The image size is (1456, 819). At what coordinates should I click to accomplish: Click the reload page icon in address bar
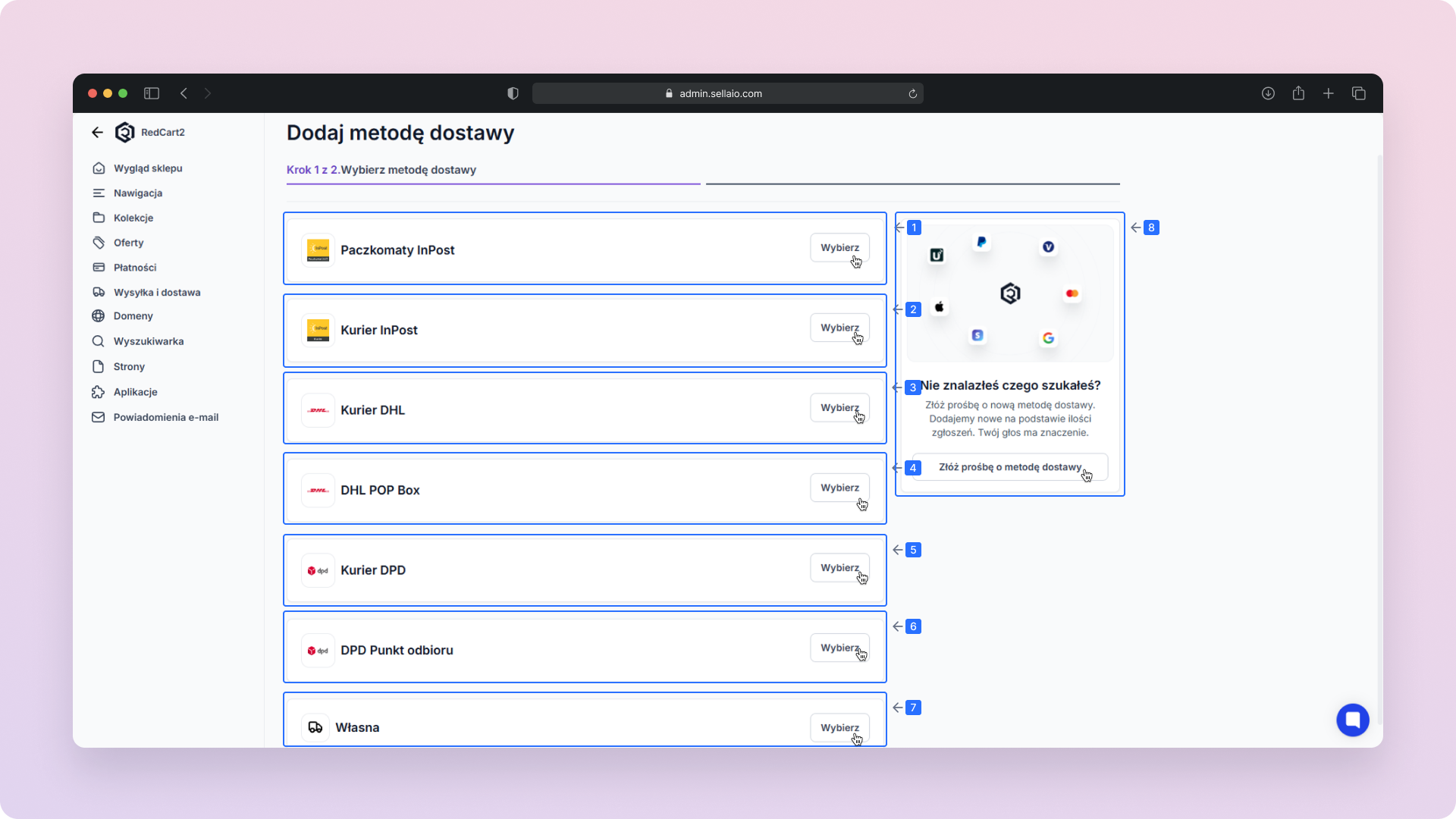(913, 94)
